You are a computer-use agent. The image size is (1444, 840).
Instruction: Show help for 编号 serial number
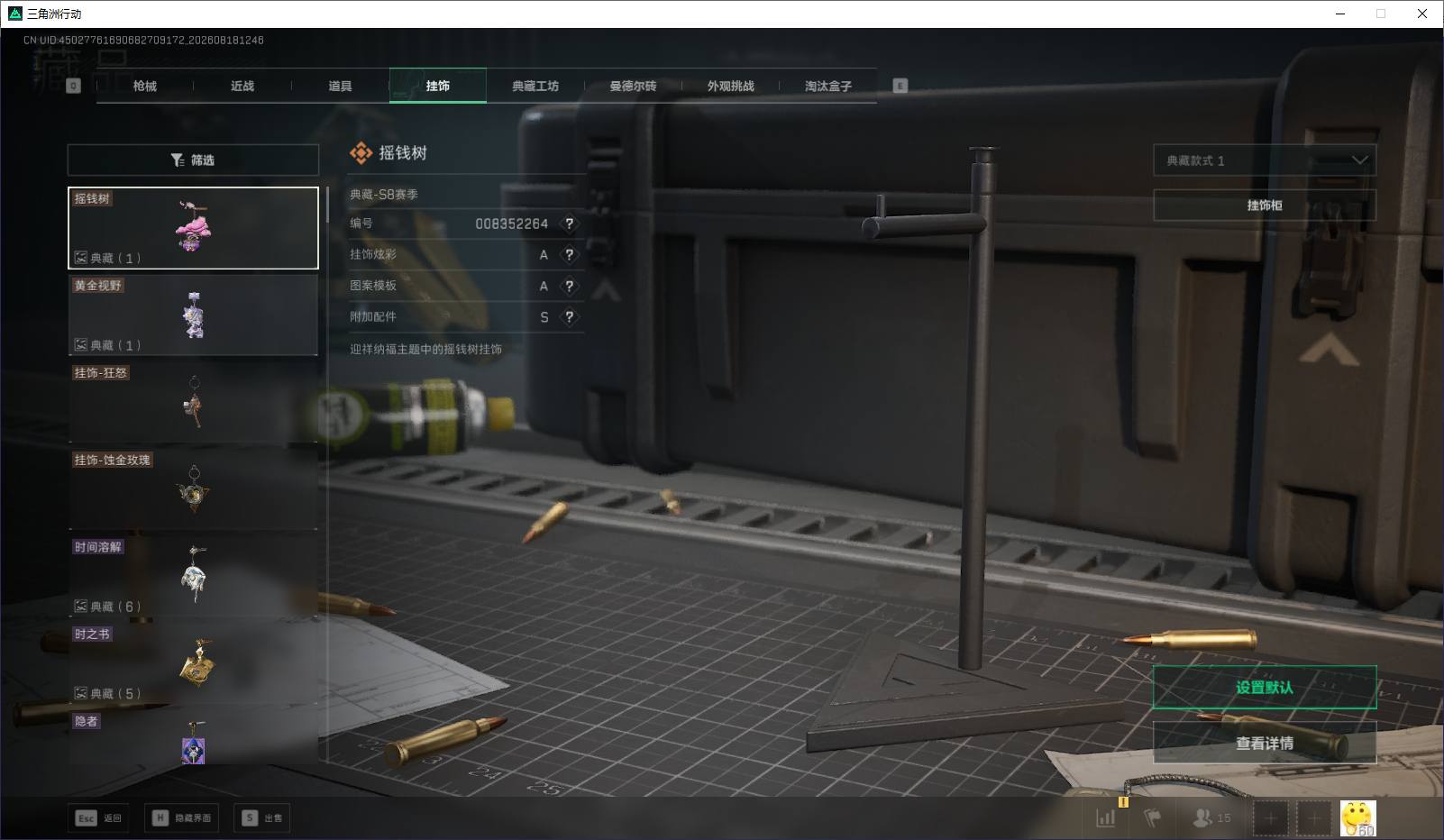(x=569, y=224)
